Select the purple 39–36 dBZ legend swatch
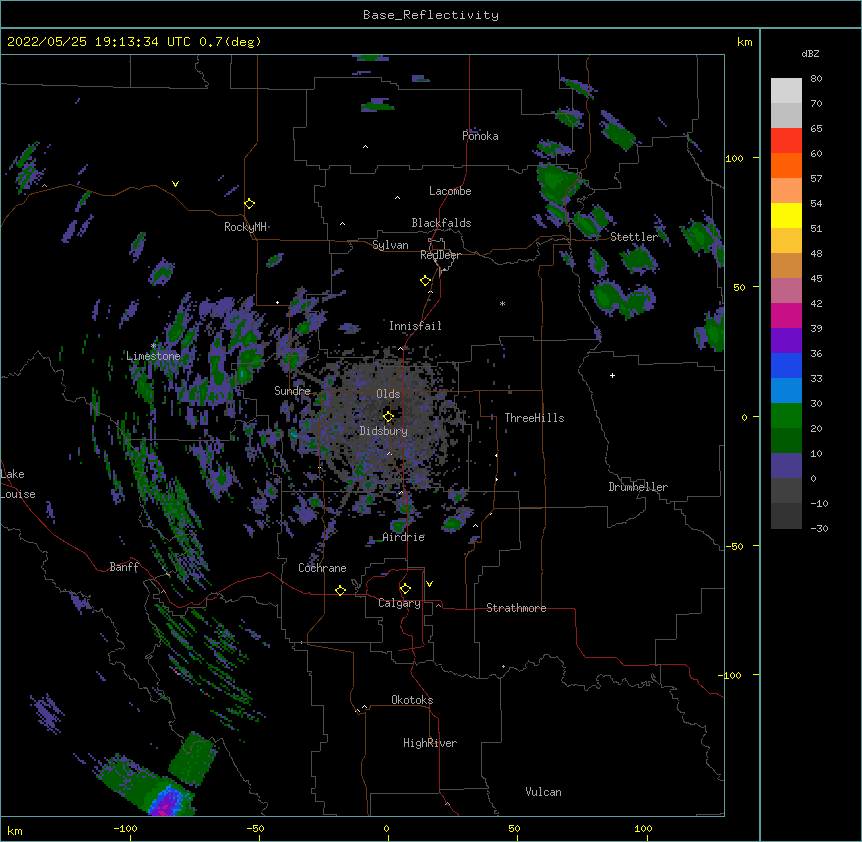Image resolution: width=862 pixels, height=842 pixels. 786,341
